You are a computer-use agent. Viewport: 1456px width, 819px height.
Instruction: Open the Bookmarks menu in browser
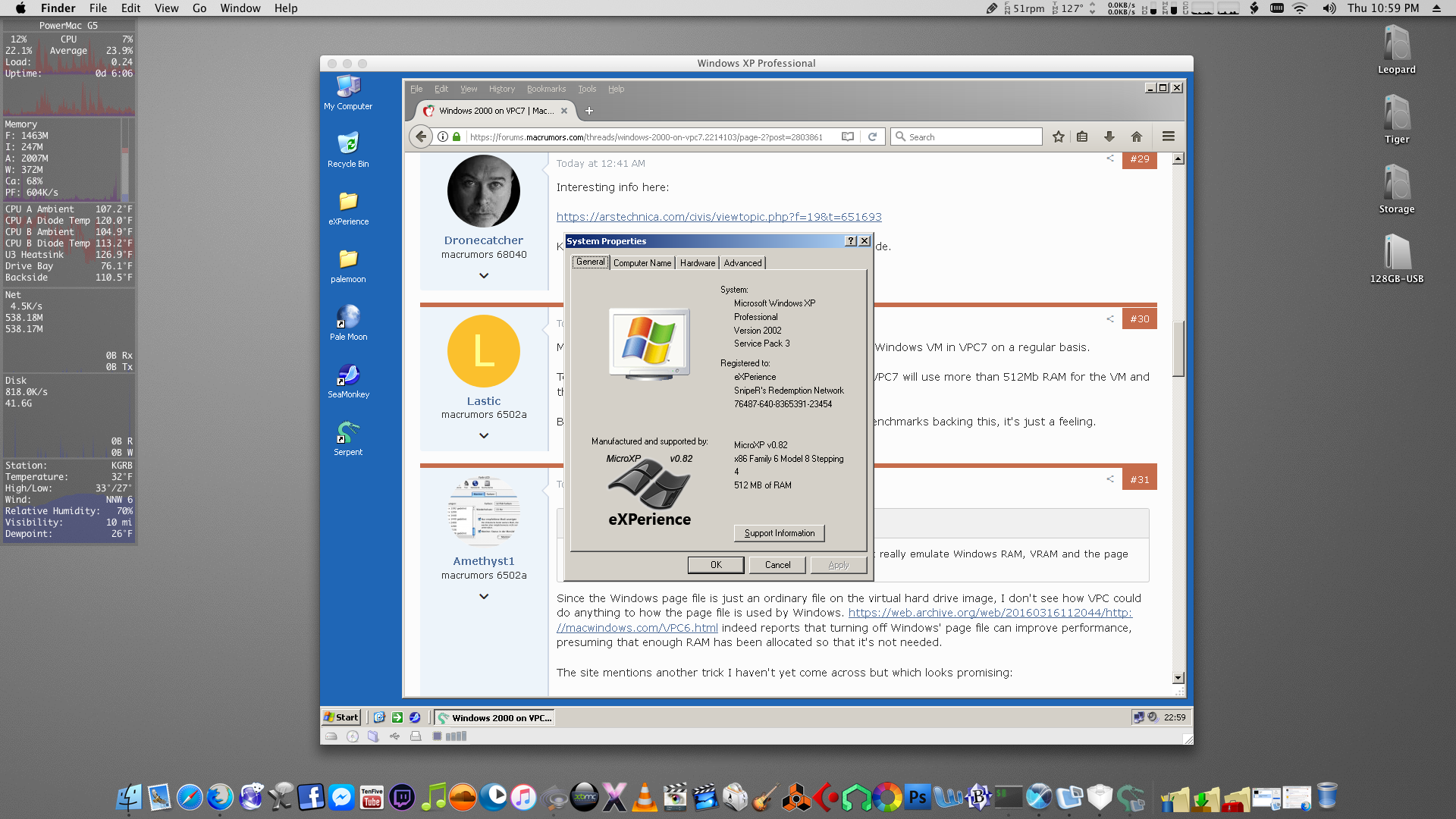coord(546,89)
